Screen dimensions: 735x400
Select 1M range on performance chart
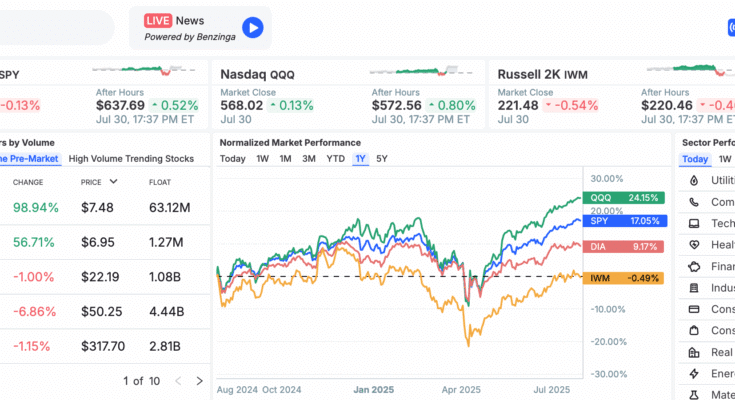(x=285, y=158)
